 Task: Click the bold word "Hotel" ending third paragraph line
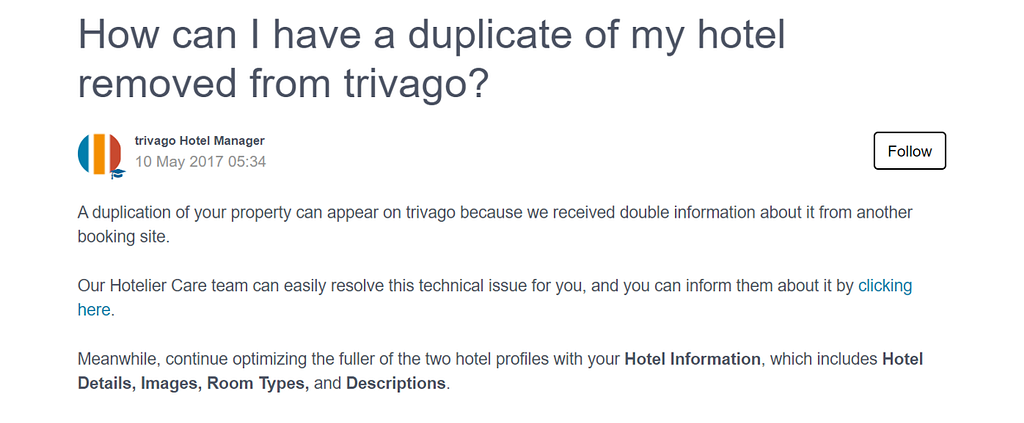coord(903,360)
